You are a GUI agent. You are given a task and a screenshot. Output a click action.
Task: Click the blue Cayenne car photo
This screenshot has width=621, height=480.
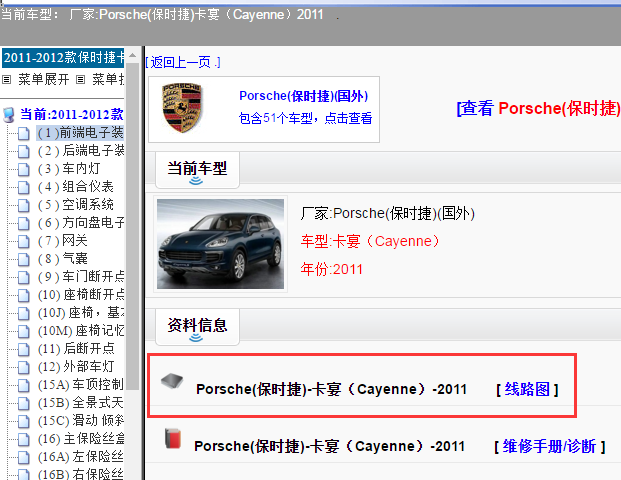(x=221, y=244)
